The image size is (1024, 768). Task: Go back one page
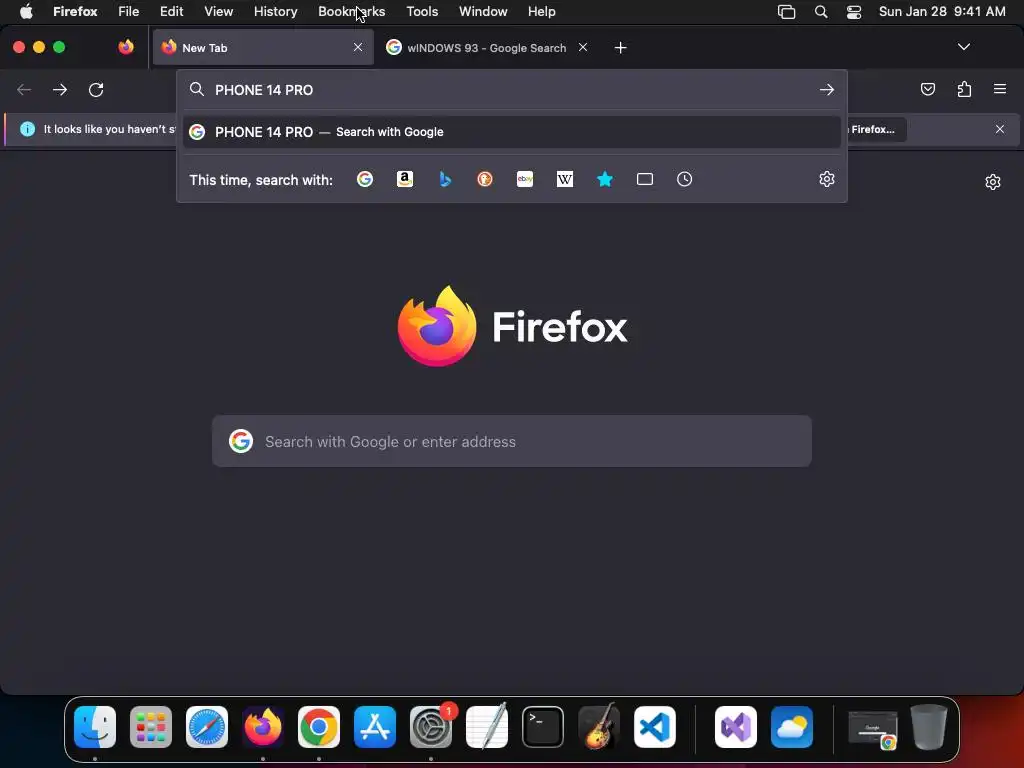tap(24, 89)
